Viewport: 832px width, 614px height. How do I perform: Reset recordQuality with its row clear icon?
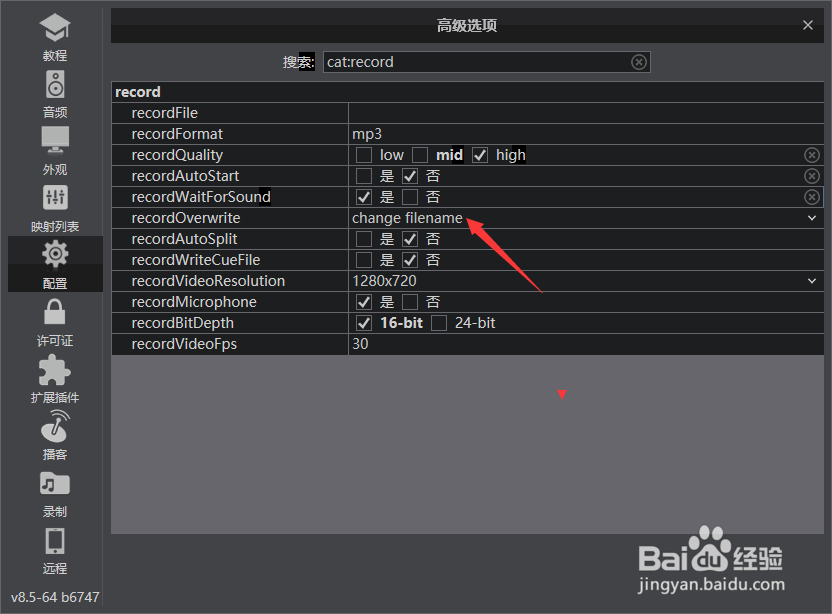coord(812,155)
